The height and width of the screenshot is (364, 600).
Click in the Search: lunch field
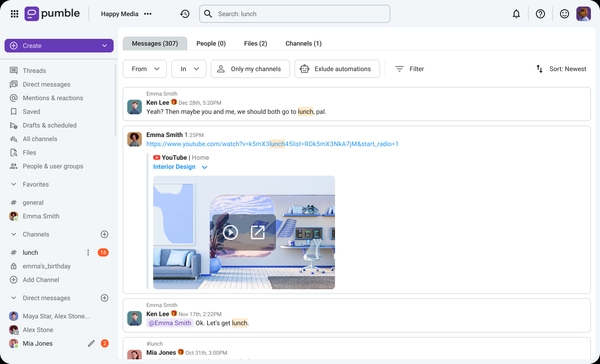pos(295,14)
